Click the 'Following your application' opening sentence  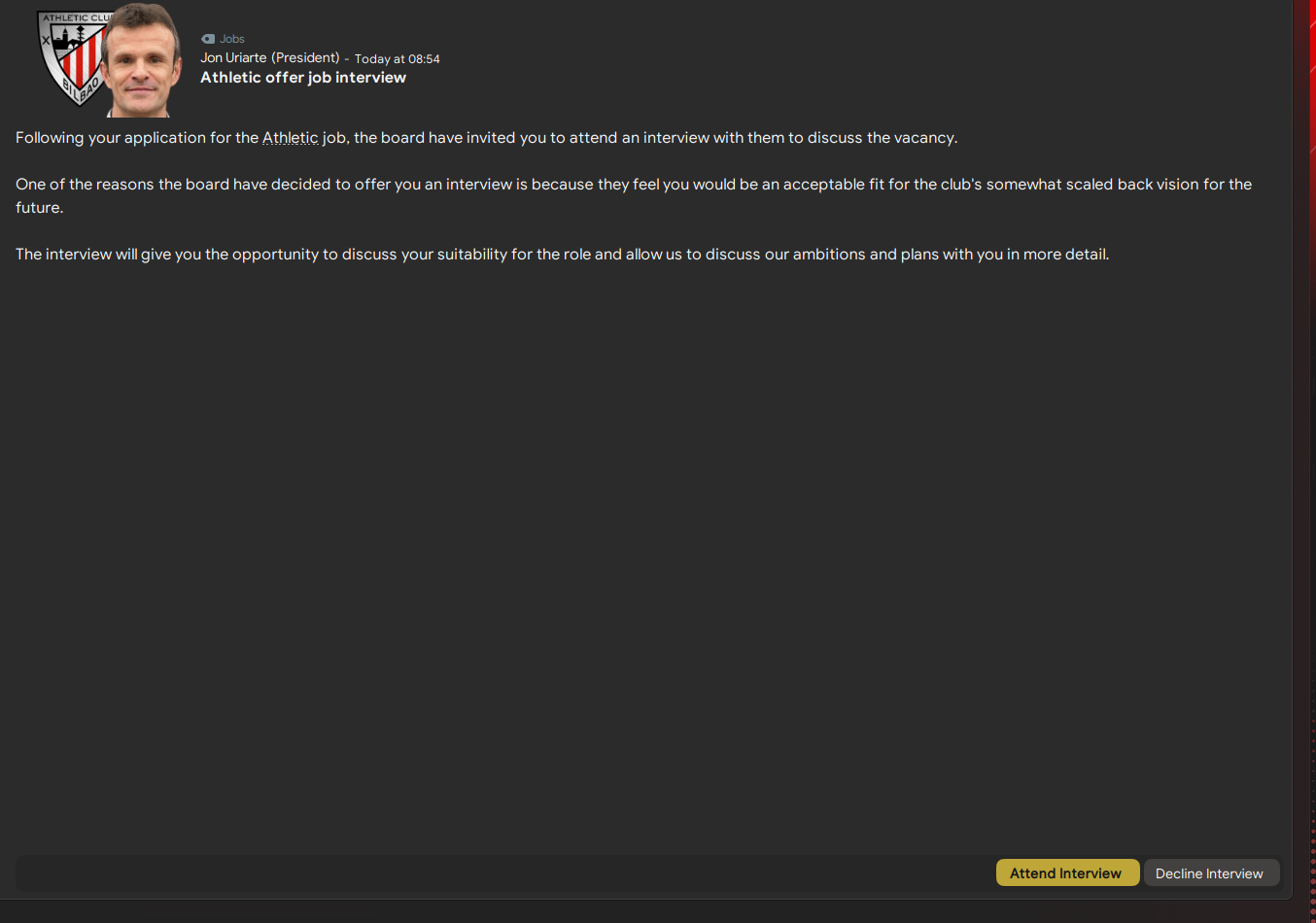coord(136,138)
